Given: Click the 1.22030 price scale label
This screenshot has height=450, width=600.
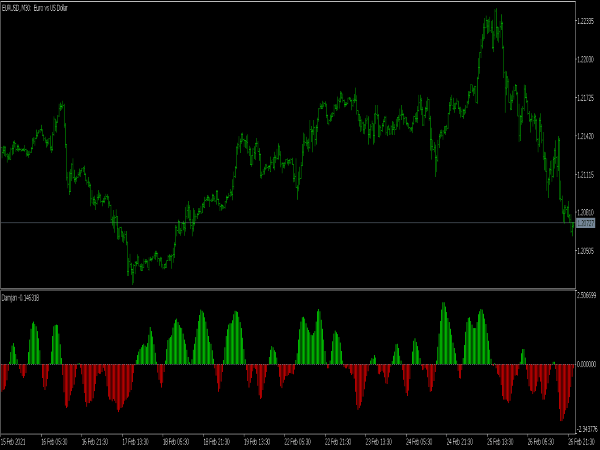Looking at the screenshot, I should (x=585, y=60).
